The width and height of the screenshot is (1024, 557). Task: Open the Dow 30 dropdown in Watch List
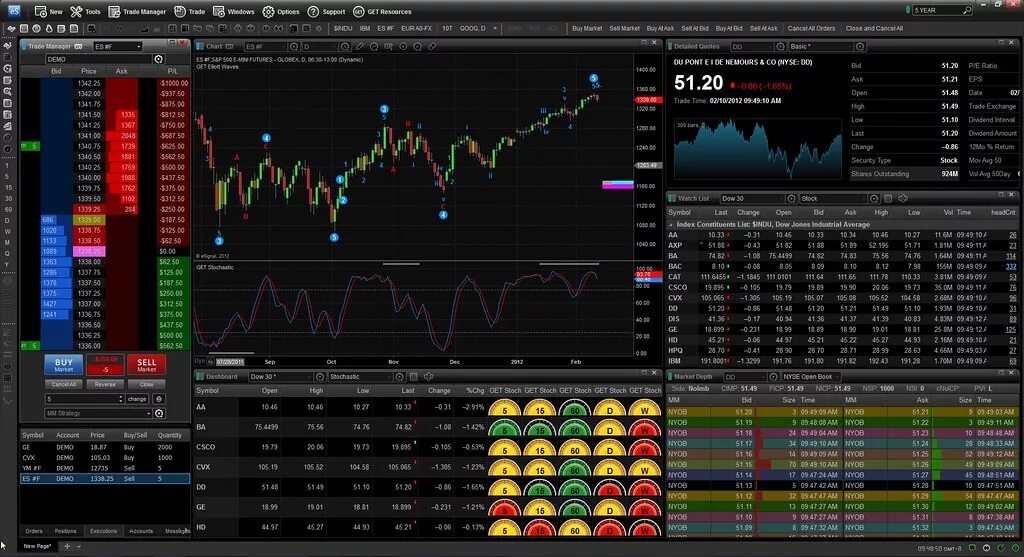752,199
